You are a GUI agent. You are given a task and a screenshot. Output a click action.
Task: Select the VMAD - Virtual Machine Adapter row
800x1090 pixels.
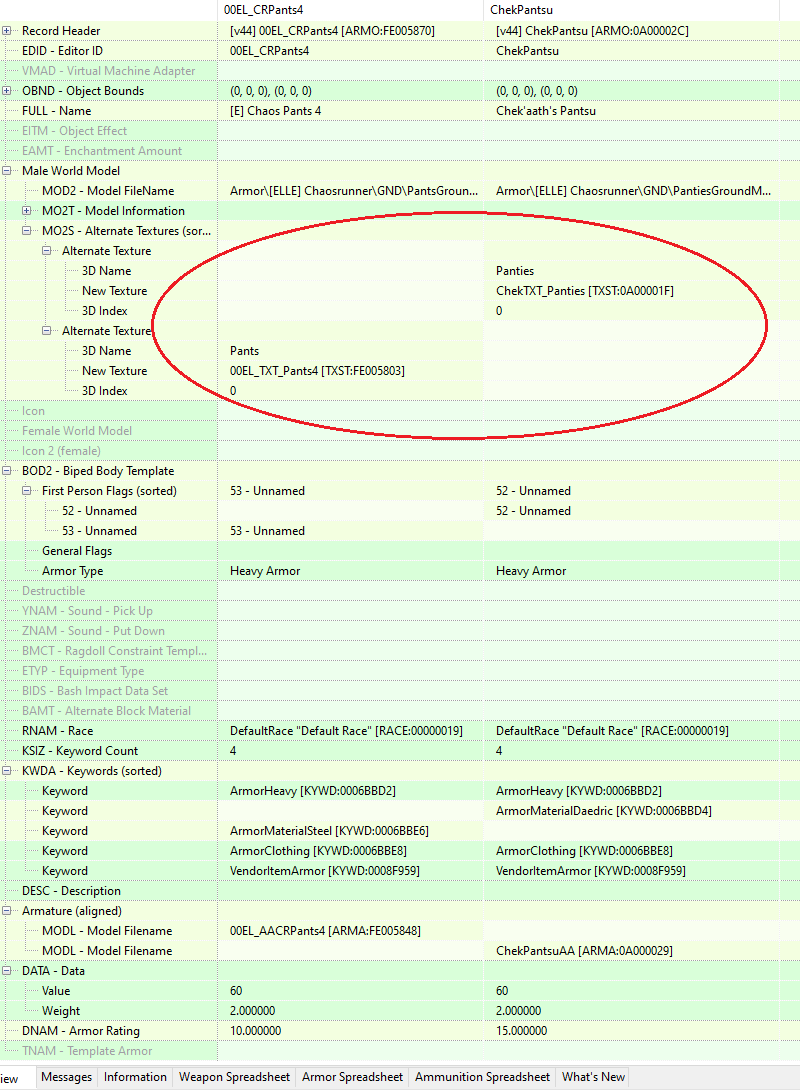pos(110,71)
